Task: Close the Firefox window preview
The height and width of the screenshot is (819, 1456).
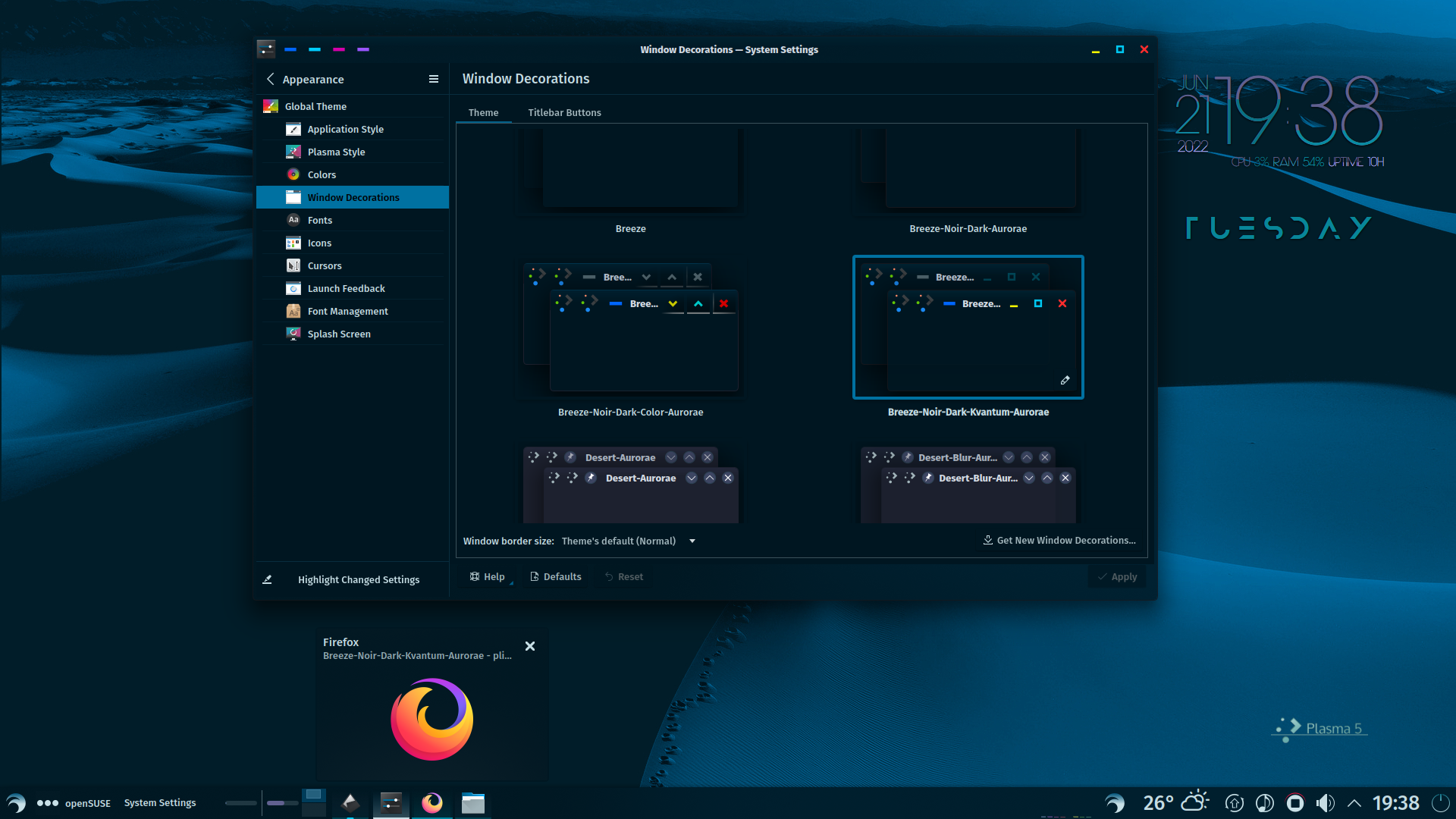Action: (530, 646)
